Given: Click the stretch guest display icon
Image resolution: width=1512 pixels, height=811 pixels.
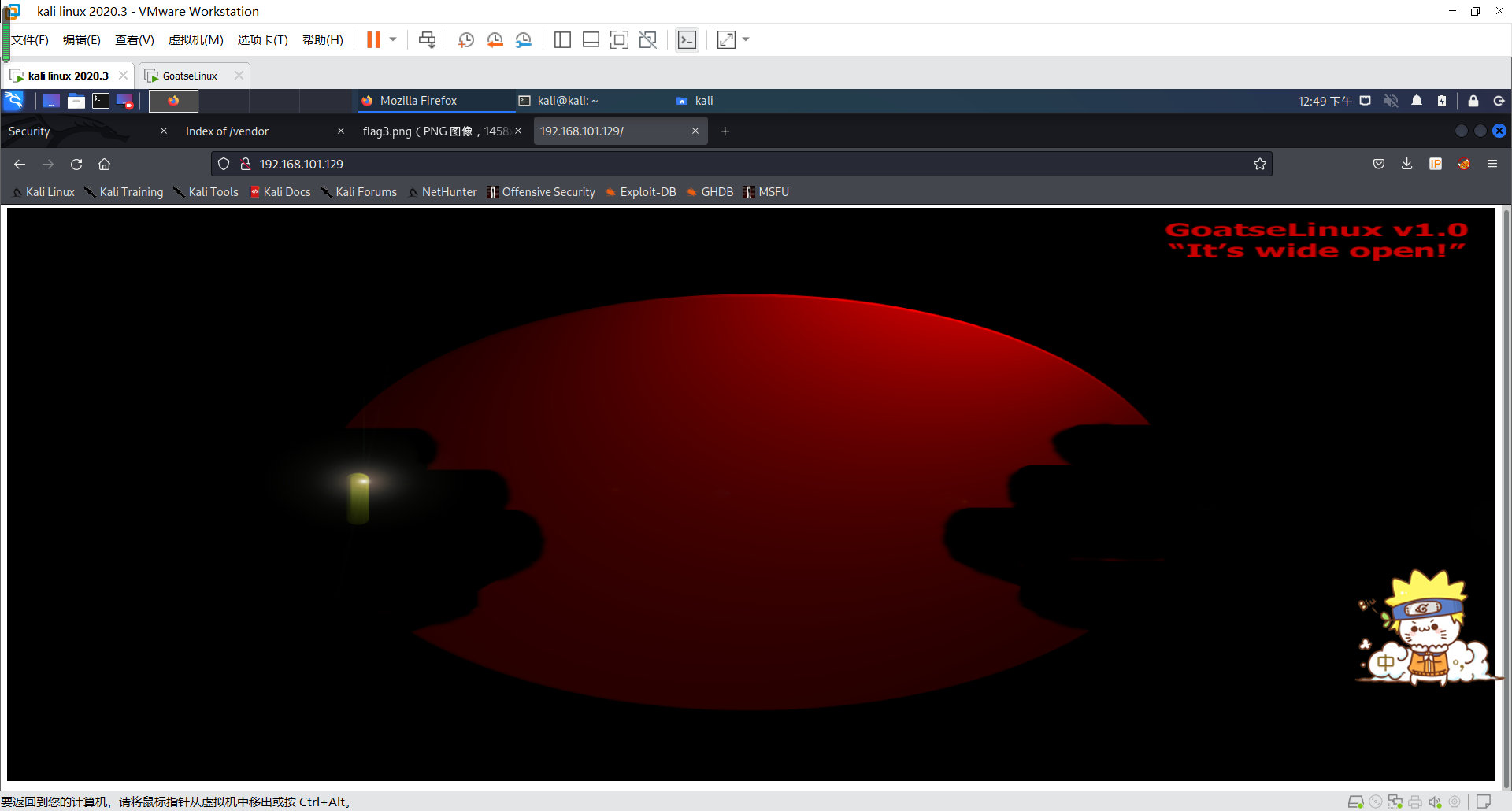Looking at the screenshot, I should click(726, 40).
